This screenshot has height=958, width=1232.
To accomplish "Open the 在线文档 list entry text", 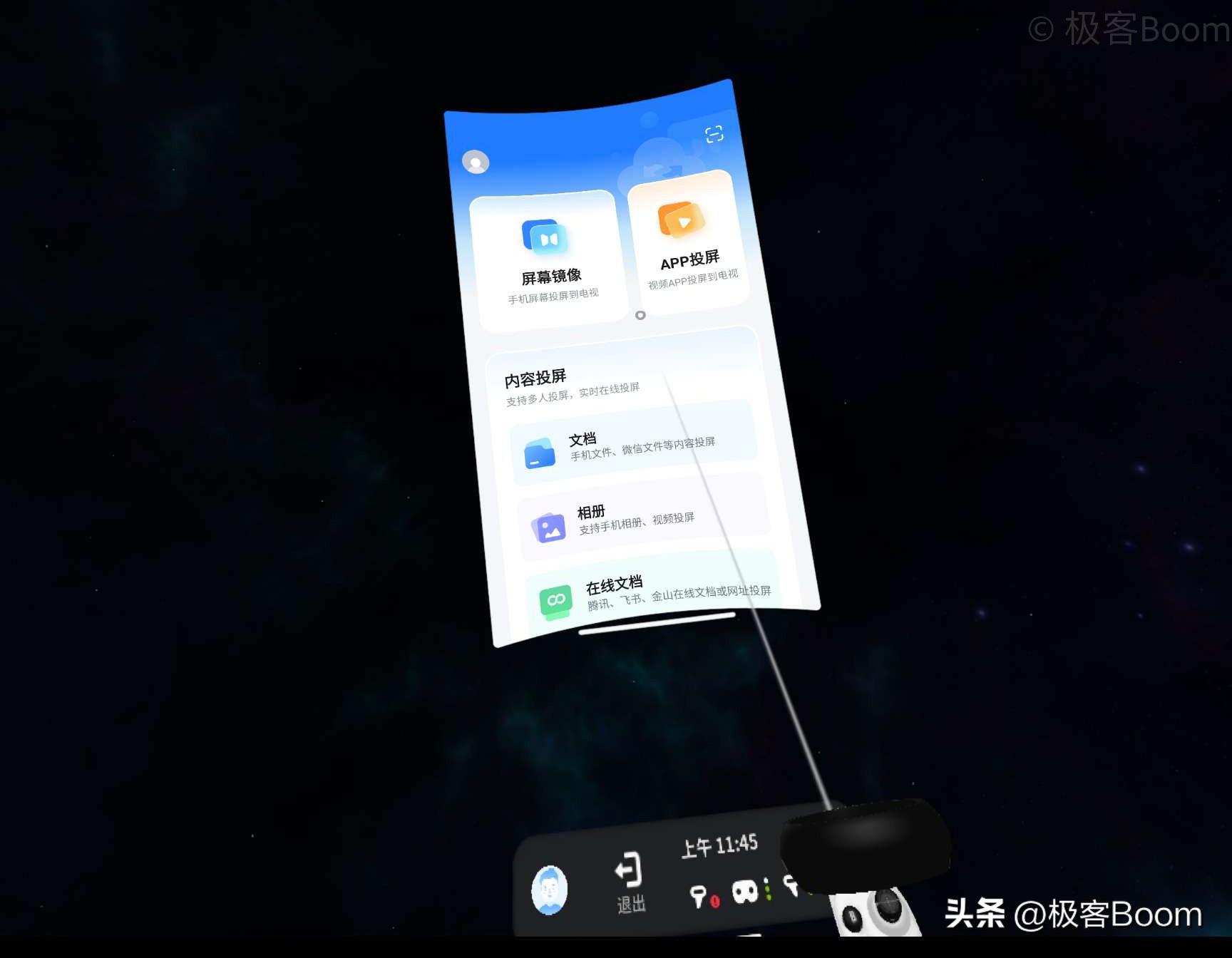I will pos(614,585).
